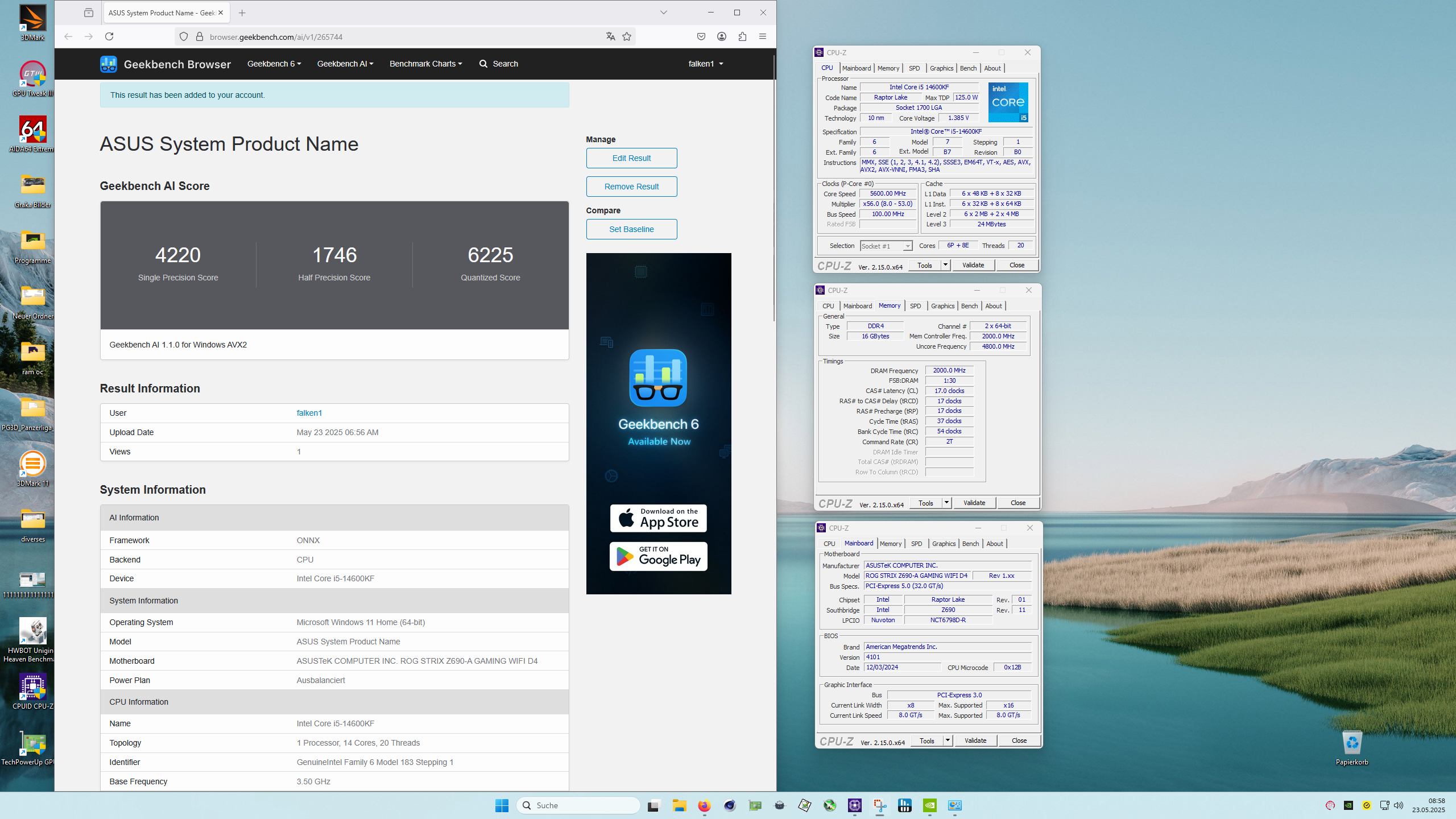Screen dimensions: 1456x819
Task: Open Graphics tab in CPU-Z Memory window
Action: (x=942, y=306)
